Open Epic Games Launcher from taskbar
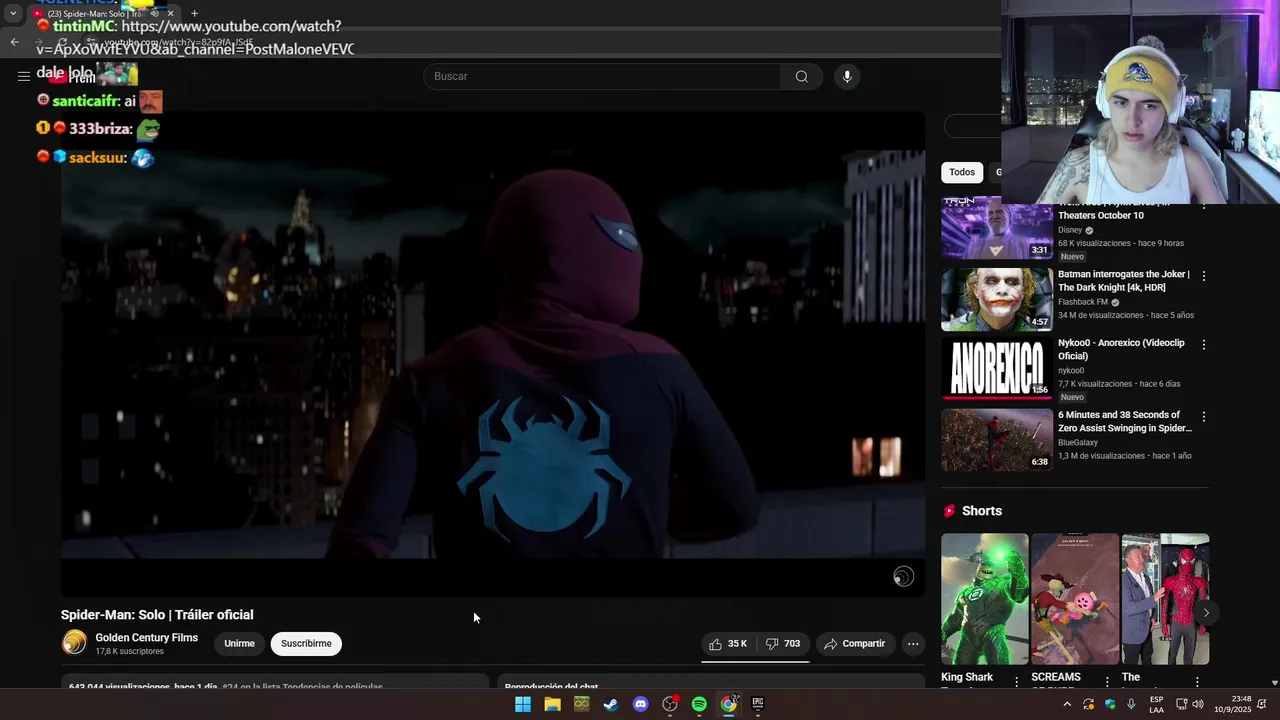 (x=758, y=704)
